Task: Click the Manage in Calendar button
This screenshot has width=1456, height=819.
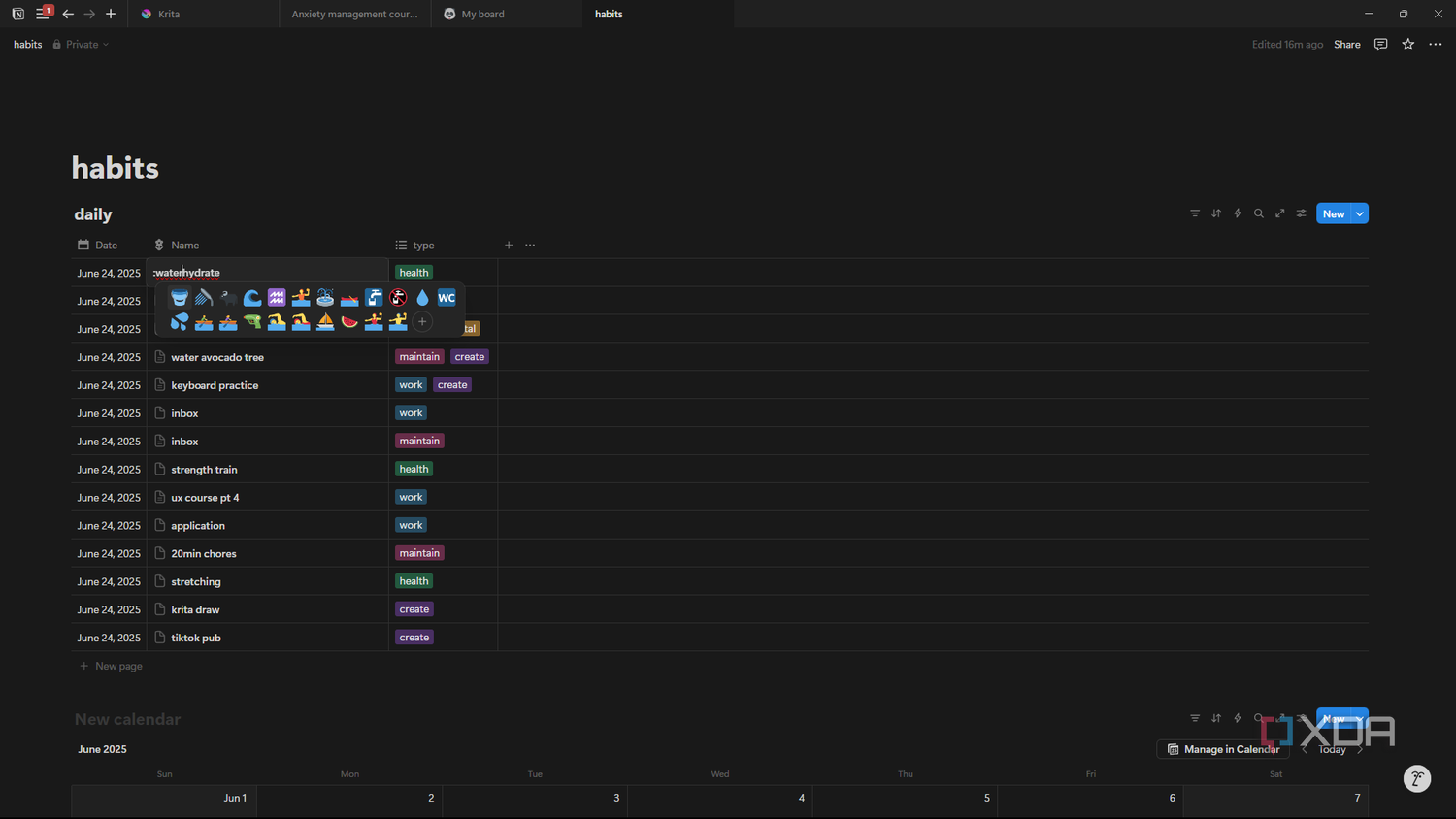Action: coord(1223,749)
